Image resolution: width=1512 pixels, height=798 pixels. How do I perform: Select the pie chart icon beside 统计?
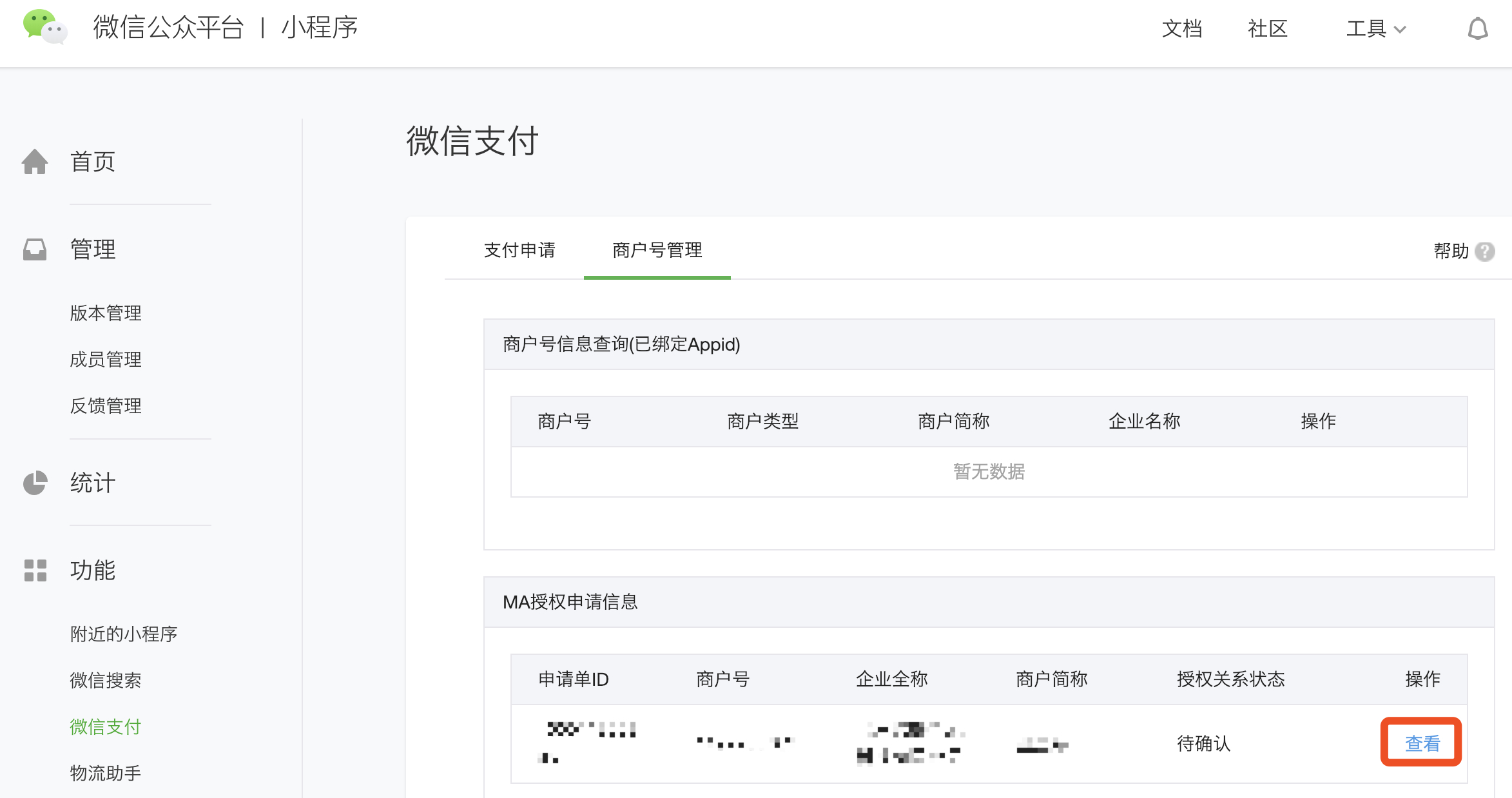pos(35,483)
